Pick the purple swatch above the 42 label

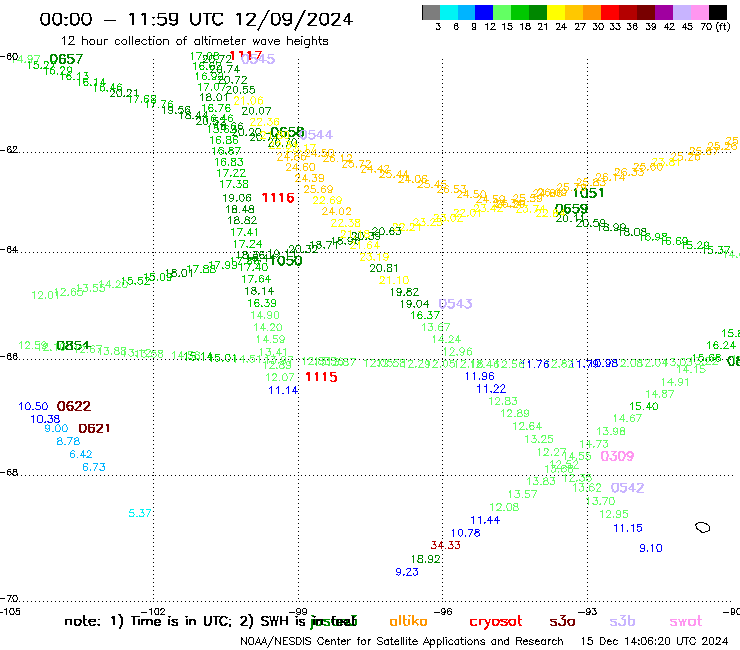664,12
